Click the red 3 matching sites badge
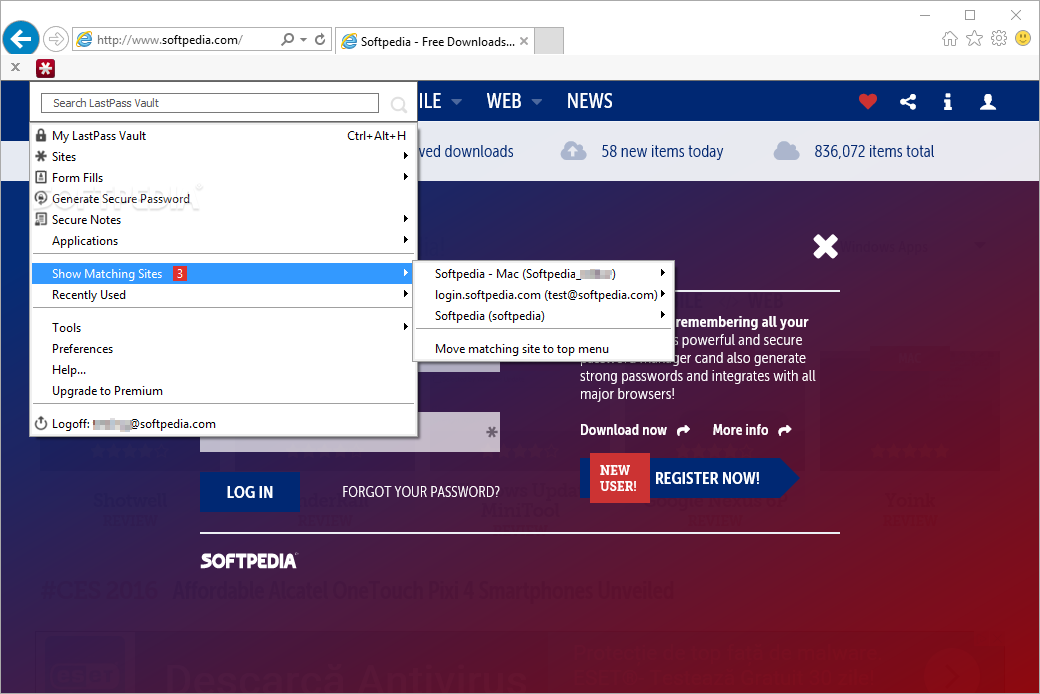Image resolution: width=1040 pixels, height=694 pixels. pos(179,273)
